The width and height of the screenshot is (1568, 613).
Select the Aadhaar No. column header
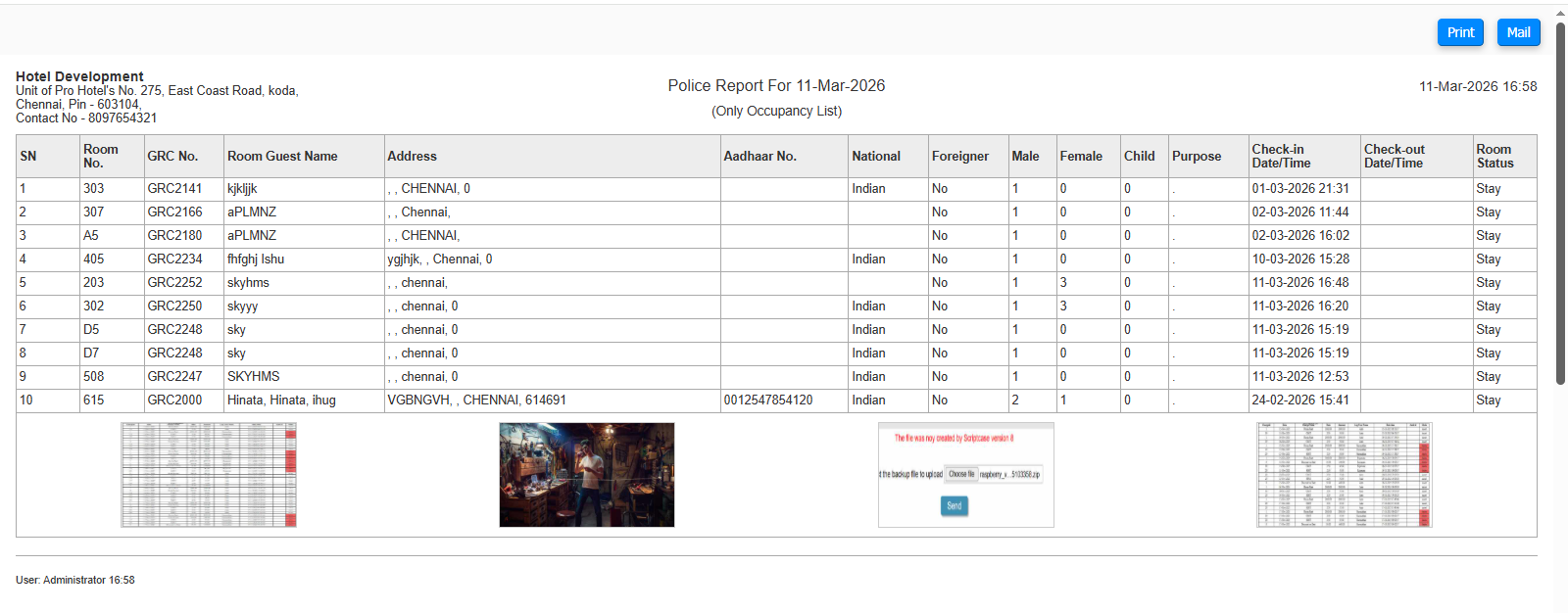(759, 157)
